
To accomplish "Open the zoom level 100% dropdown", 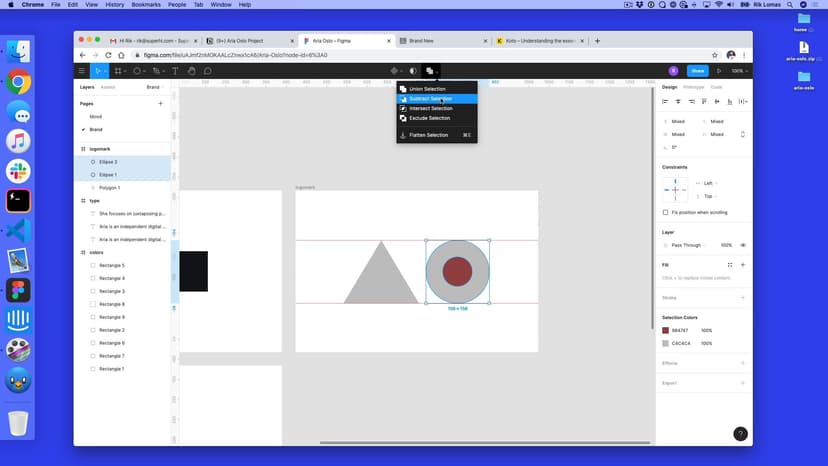I will pyautogui.click(x=738, y=71).
